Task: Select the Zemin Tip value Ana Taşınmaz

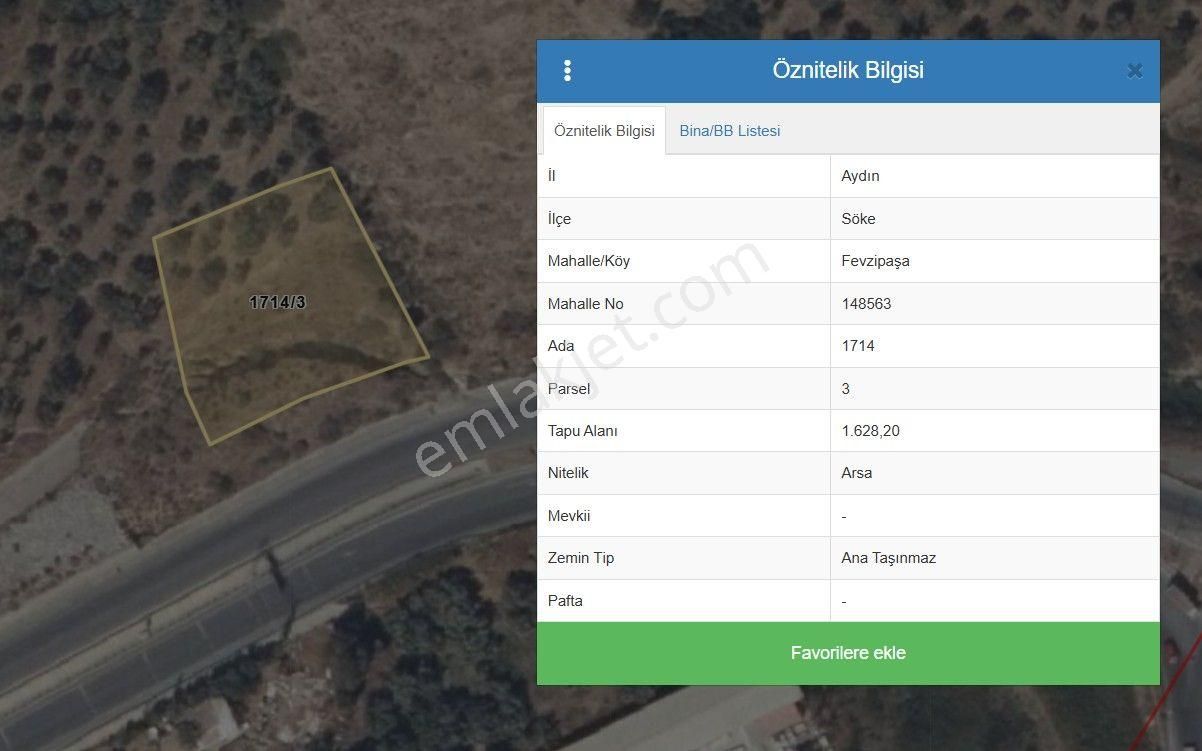Action: [x=889, y=558]
